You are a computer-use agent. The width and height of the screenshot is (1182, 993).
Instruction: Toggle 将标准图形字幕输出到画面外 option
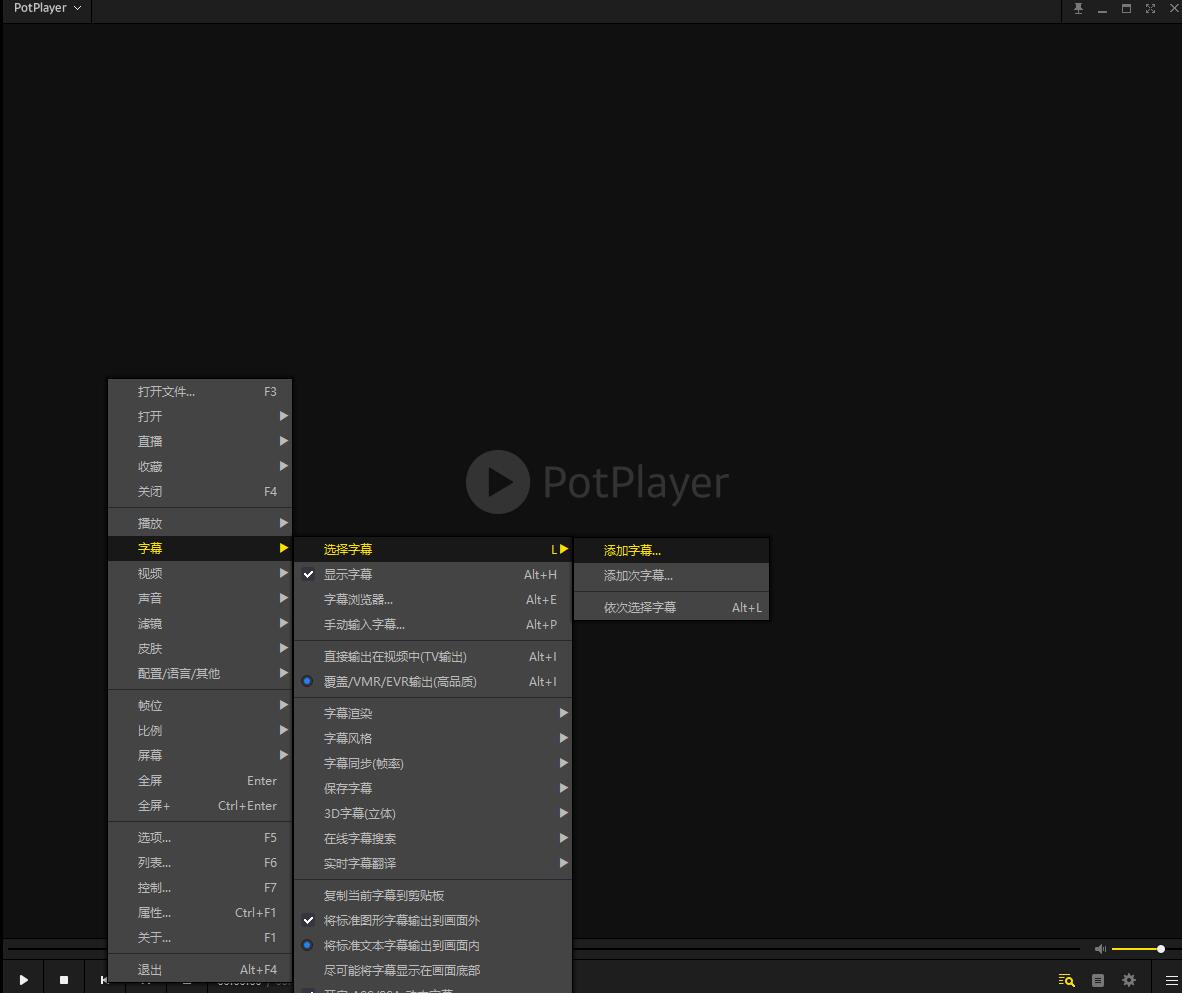tap(433, 921)
